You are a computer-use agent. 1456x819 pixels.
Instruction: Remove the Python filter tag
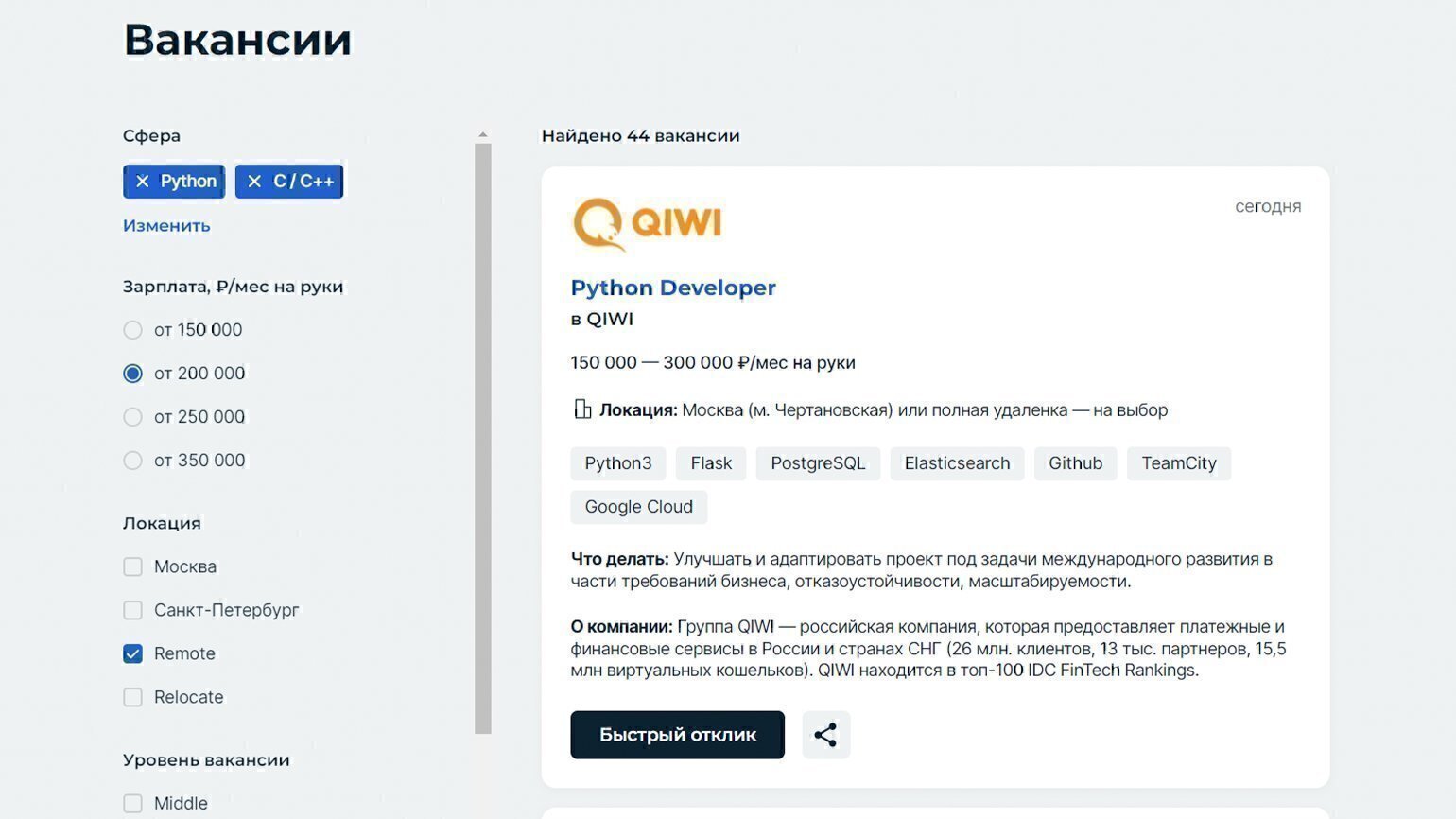point(143,182)
